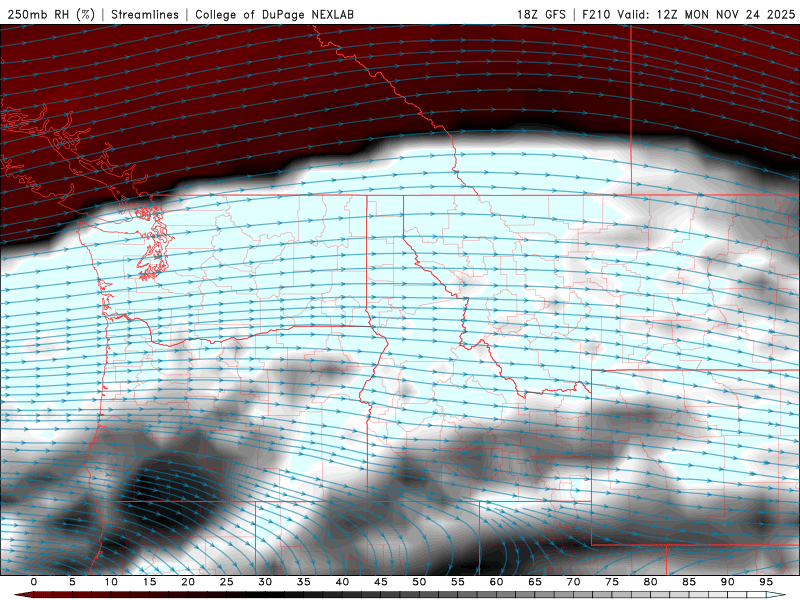Click the colorbar label "0"
Screen dimensions: 800x600
click(x=34, y=582)
